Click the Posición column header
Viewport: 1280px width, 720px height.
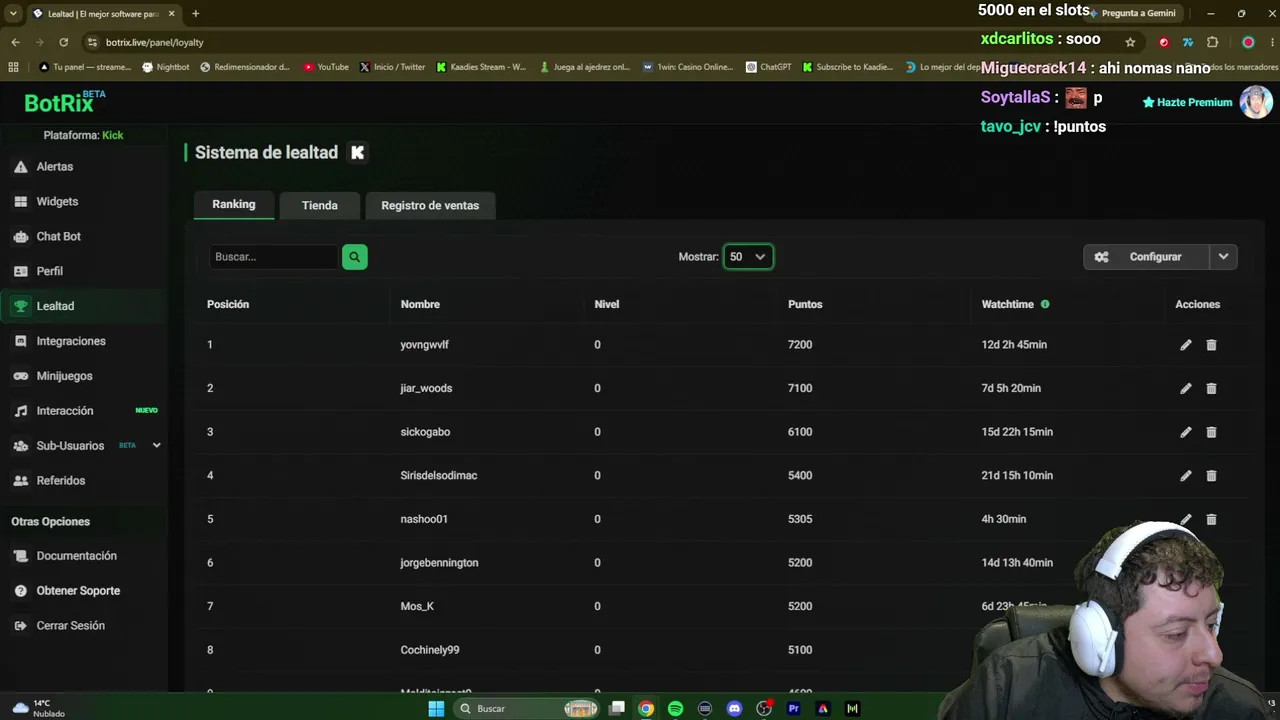click(228, 304)
